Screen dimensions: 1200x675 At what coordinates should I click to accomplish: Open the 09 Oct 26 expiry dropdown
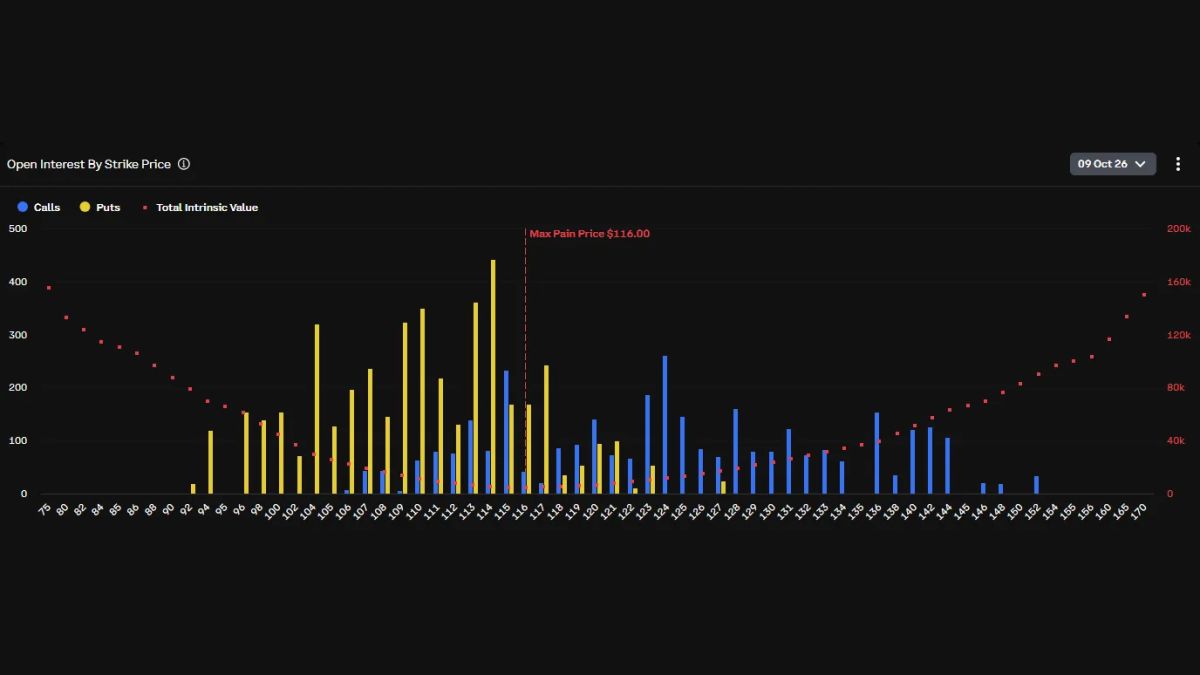pyautogui.click(x=1113, y=164)
